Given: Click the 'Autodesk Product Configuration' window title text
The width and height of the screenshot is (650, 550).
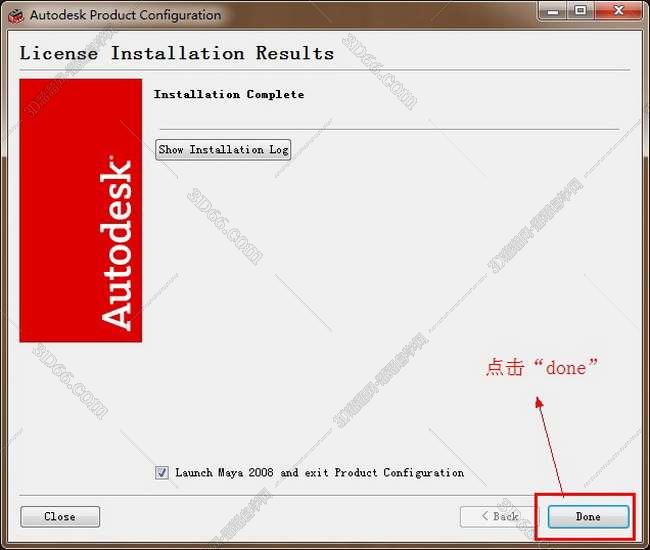Looking at the screenshot, I should [x=126, y=15].
